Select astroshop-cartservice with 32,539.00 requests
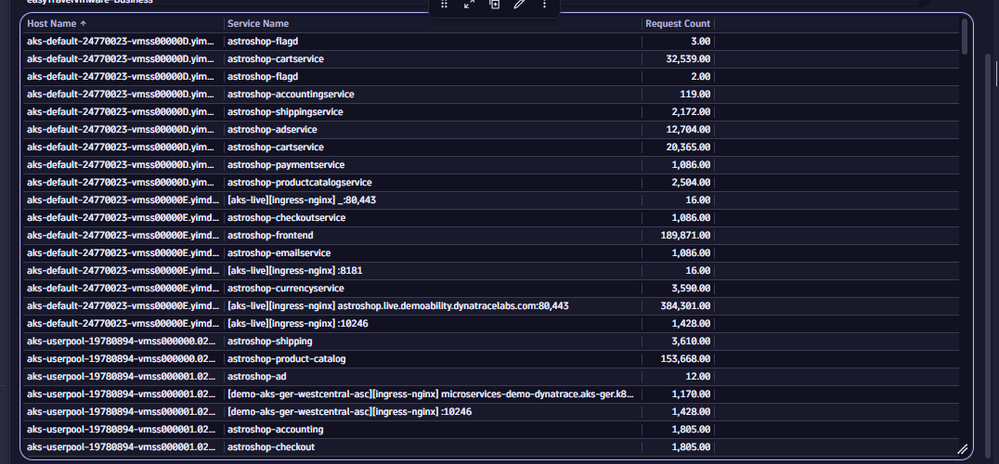 (491, 59)
